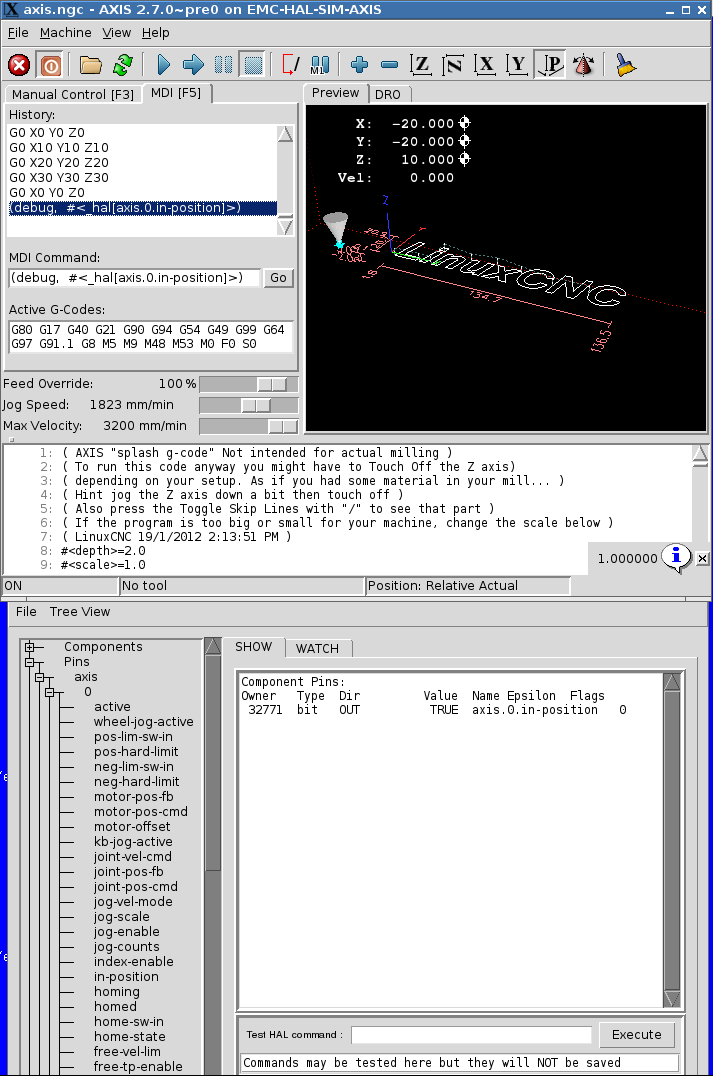Image resolution: width=713 pixels, height=1076 pixels.
Task: Select the SHOW tab
Action: [253, 646]
